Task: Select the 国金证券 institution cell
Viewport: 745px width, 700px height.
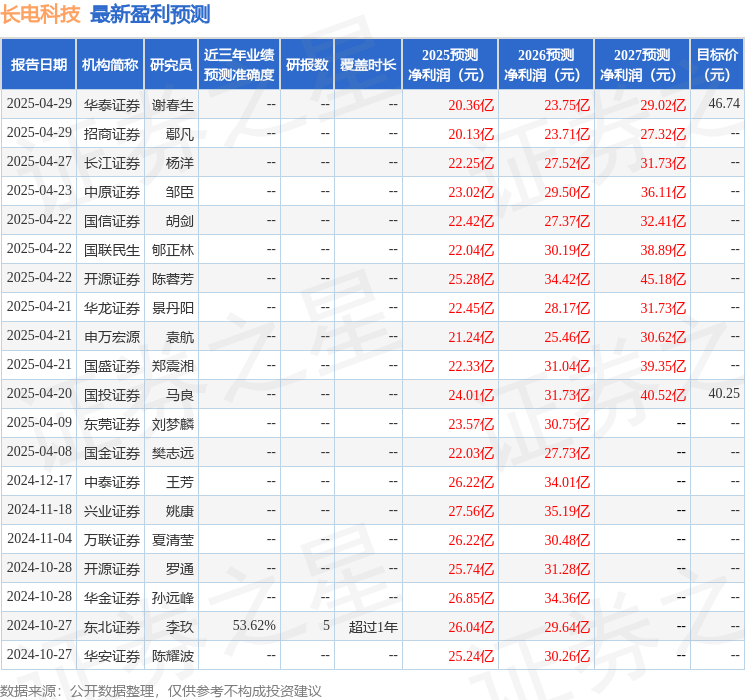Action: click(112, 453)
